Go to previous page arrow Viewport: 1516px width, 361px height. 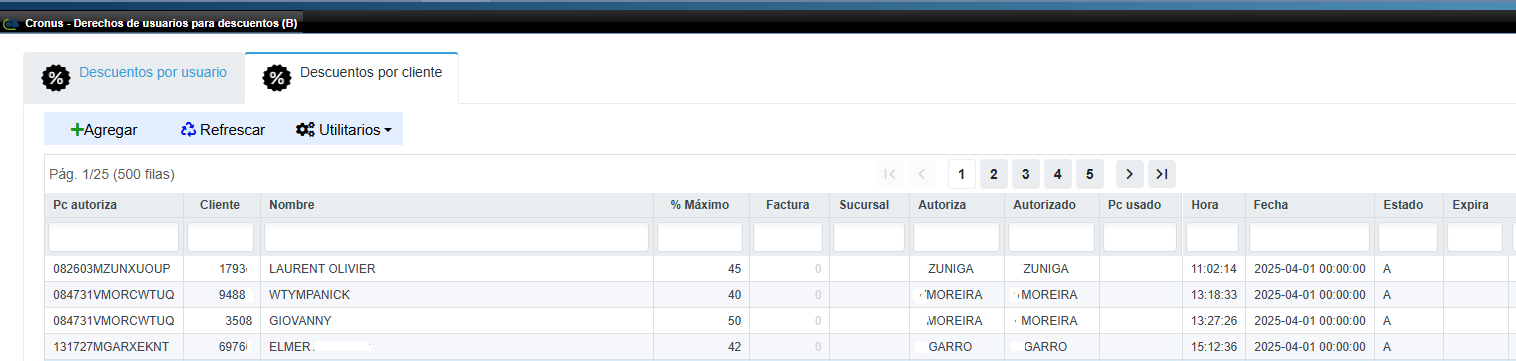tap(923, 174)
